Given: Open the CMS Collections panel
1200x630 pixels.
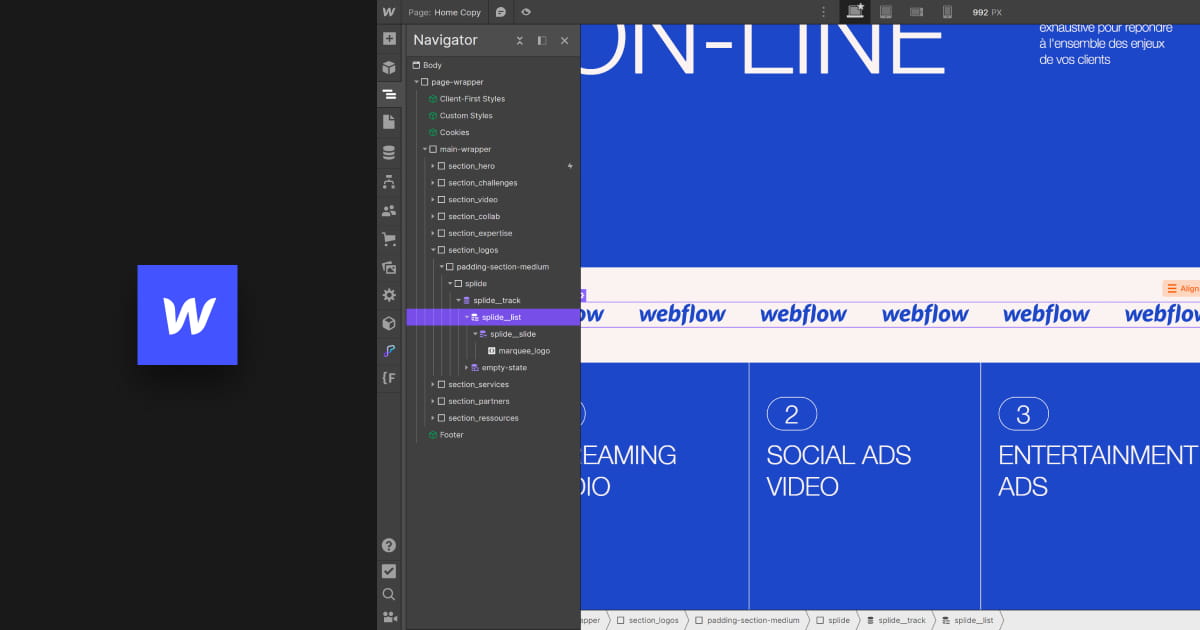Looking at the screenshot, I should (389, 153).
